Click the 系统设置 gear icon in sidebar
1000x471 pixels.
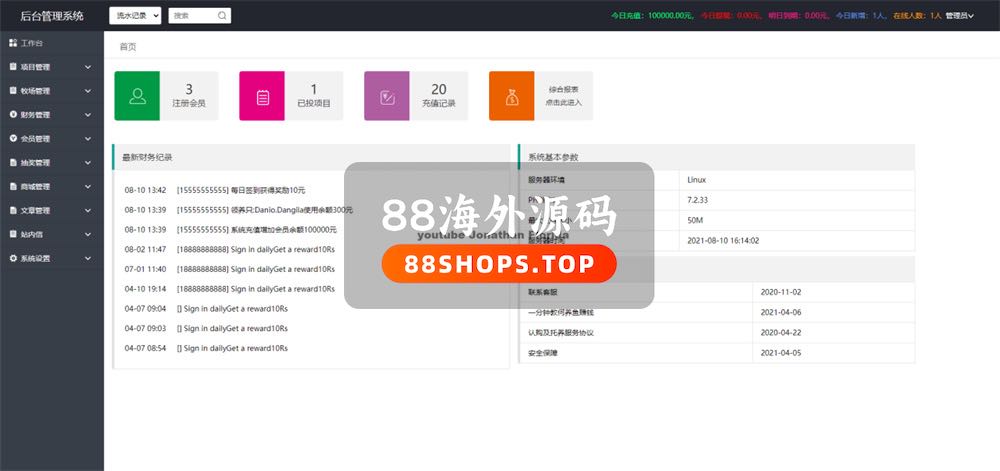click(13, 258)
